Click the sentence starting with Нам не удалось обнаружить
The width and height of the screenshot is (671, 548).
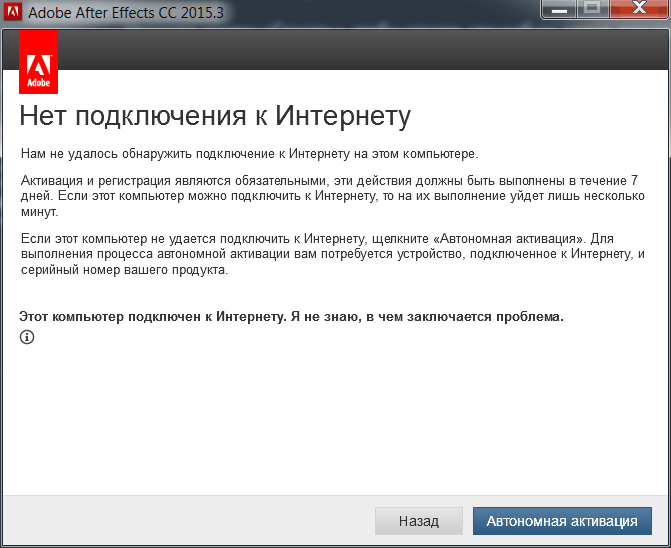point(249,154)
